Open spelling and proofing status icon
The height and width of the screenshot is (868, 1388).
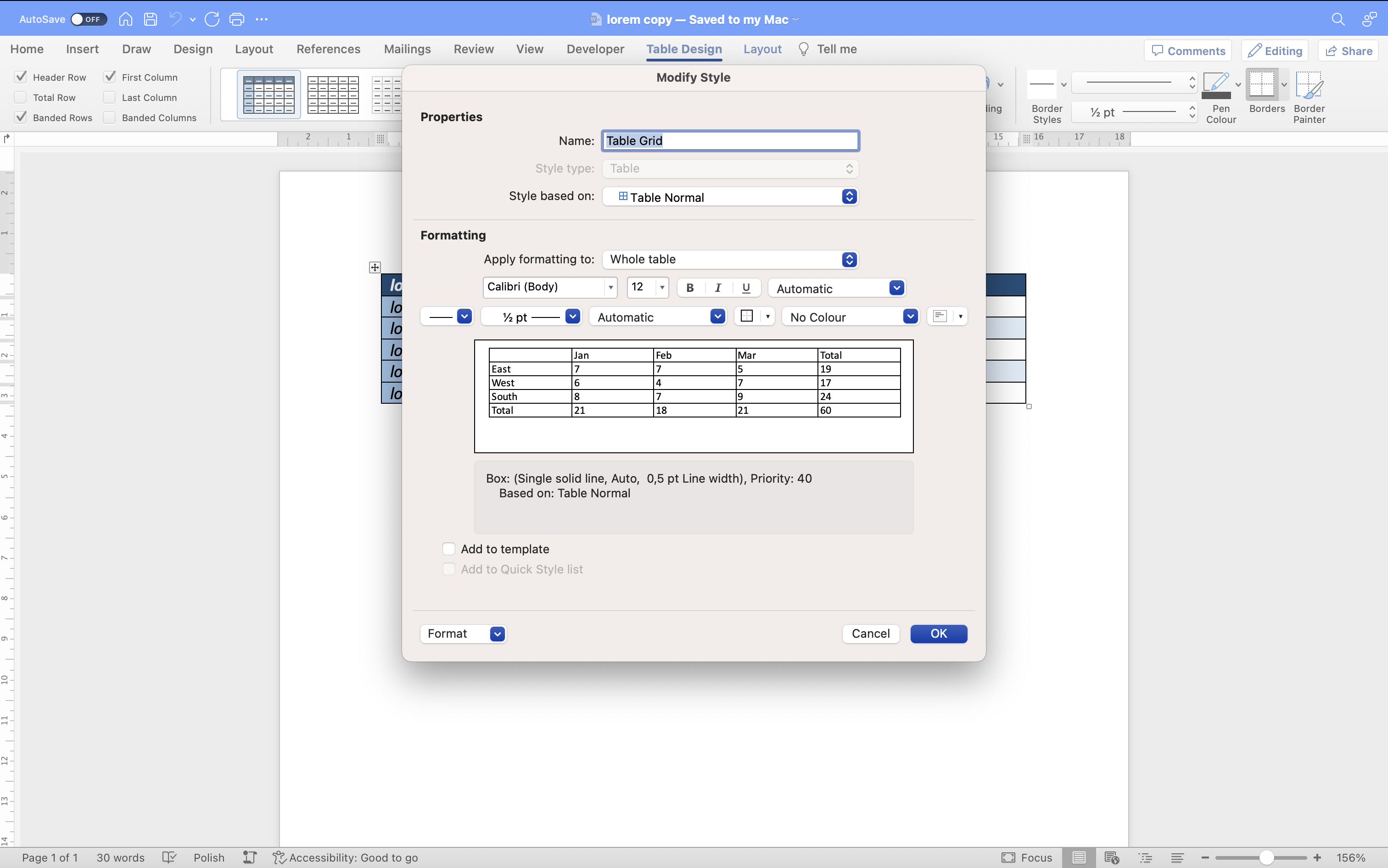coord(169,857)
